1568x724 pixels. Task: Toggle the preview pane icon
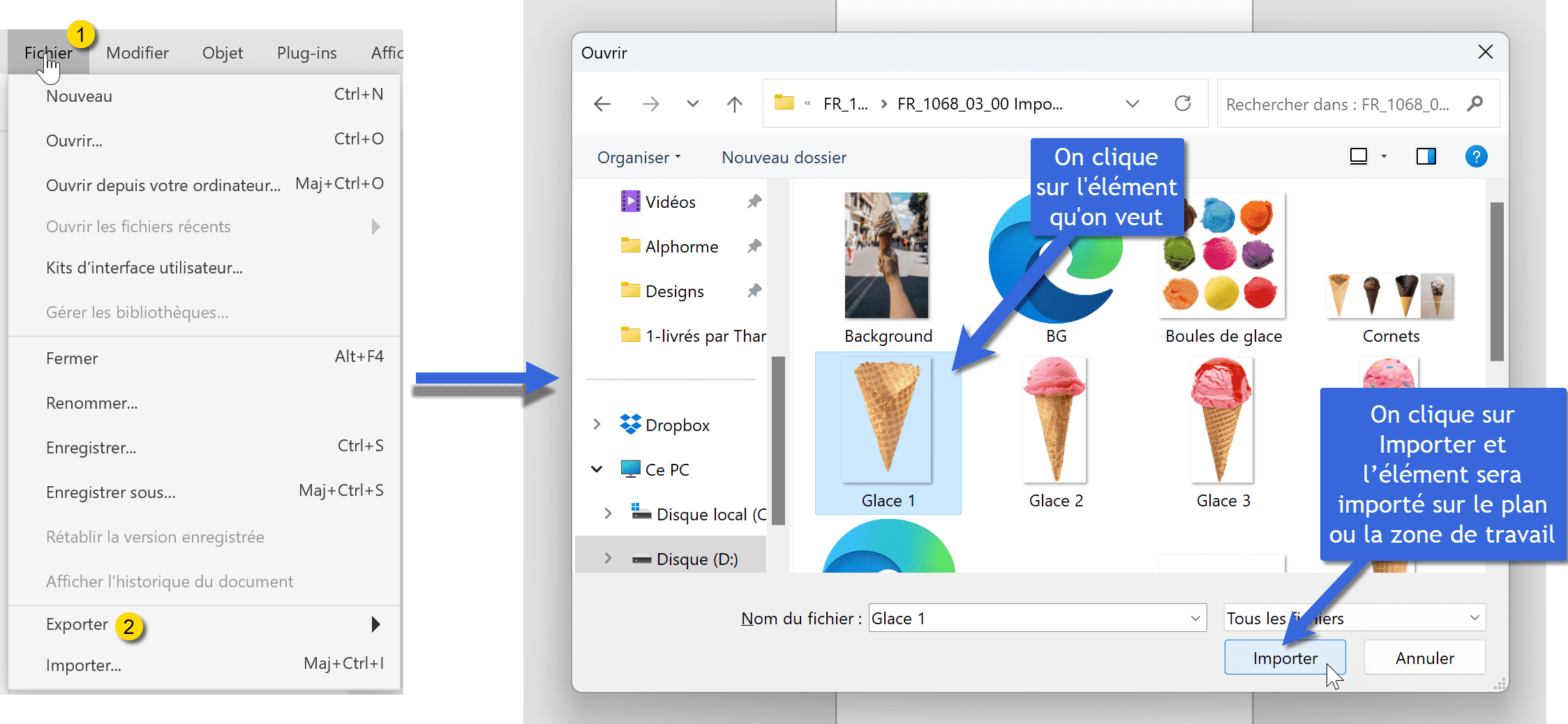[x=1426, y=157]
